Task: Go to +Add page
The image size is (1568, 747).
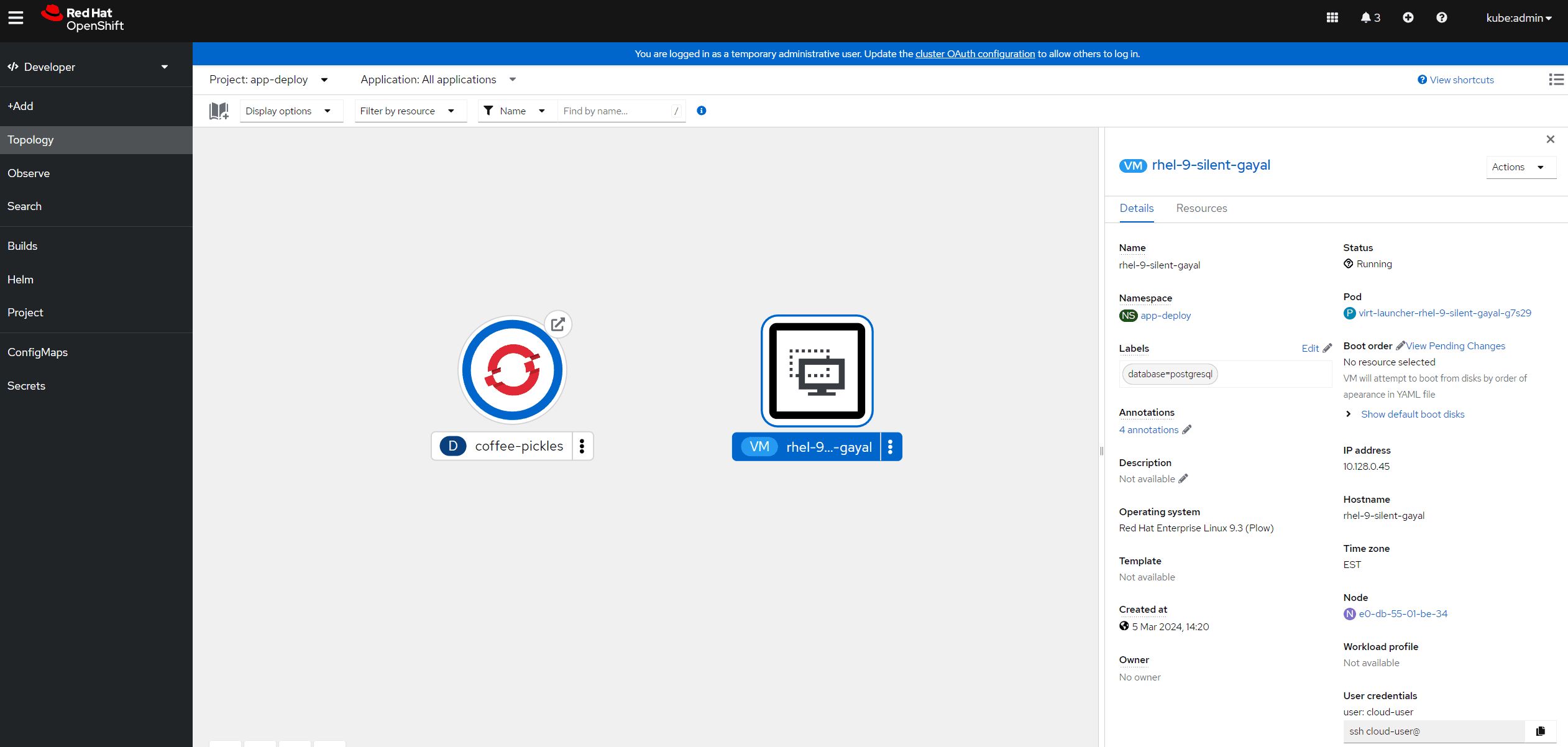Action: 96,106
